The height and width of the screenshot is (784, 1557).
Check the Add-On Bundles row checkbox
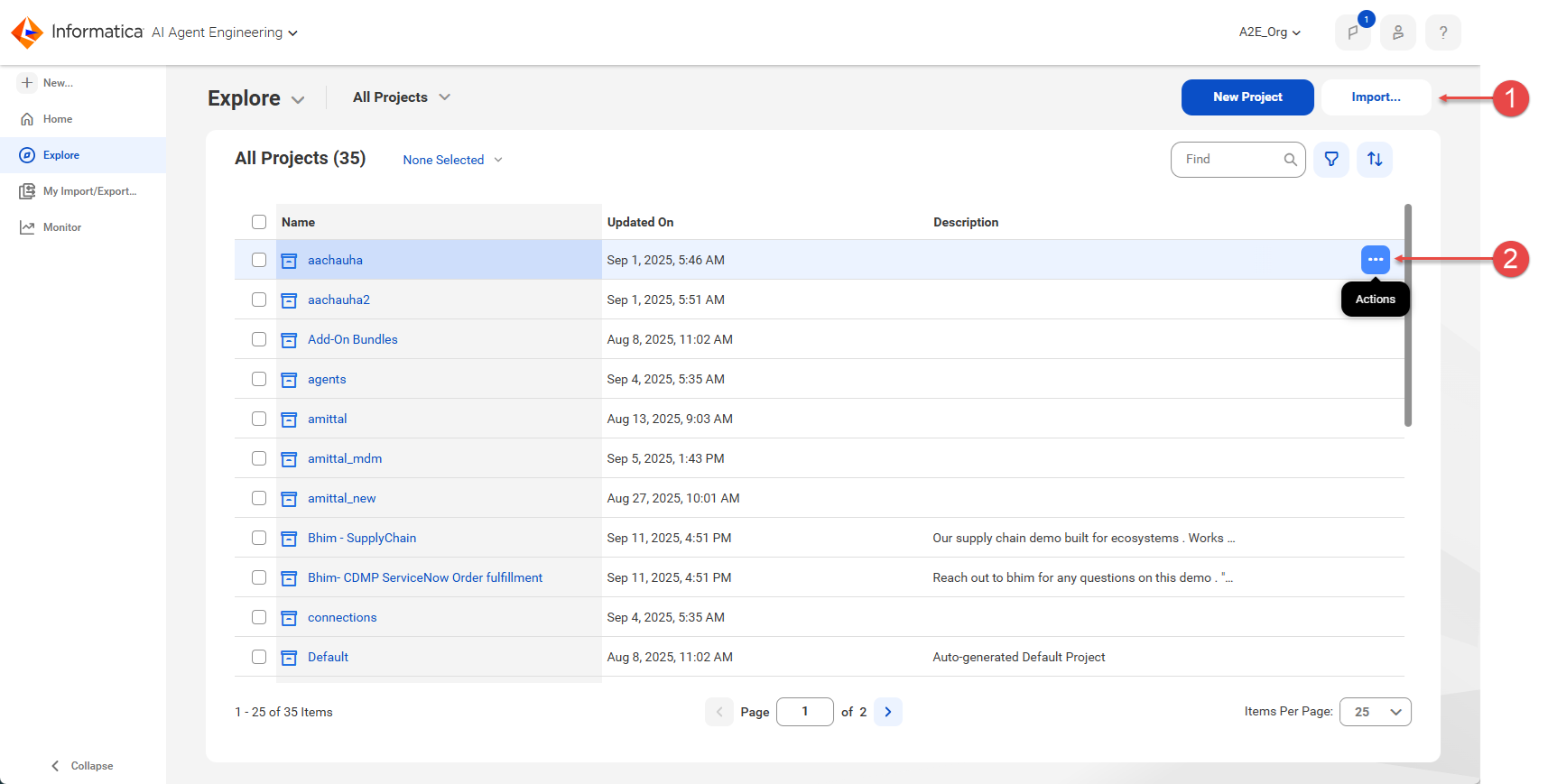[x=259, y=339]
